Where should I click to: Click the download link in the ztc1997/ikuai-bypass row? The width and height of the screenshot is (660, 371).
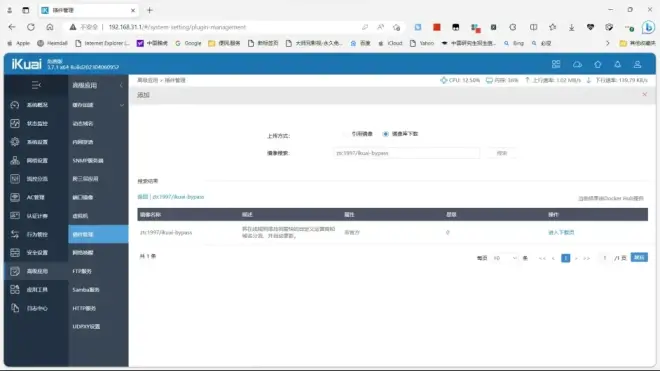[561, 232]
